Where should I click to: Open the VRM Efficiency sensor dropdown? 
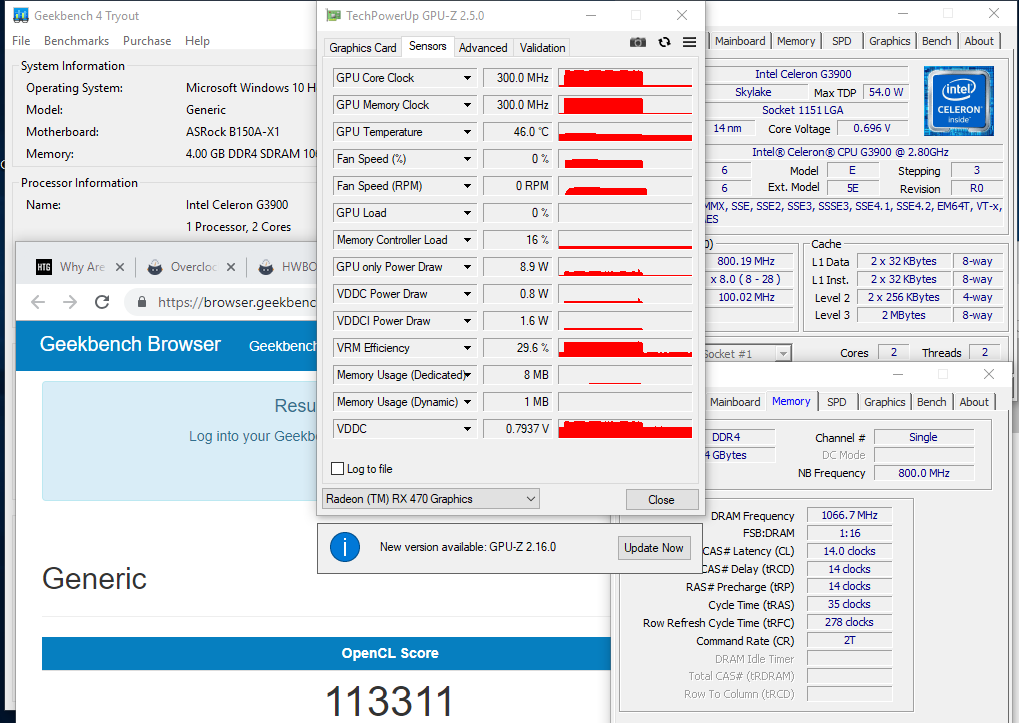pos(467,348)
